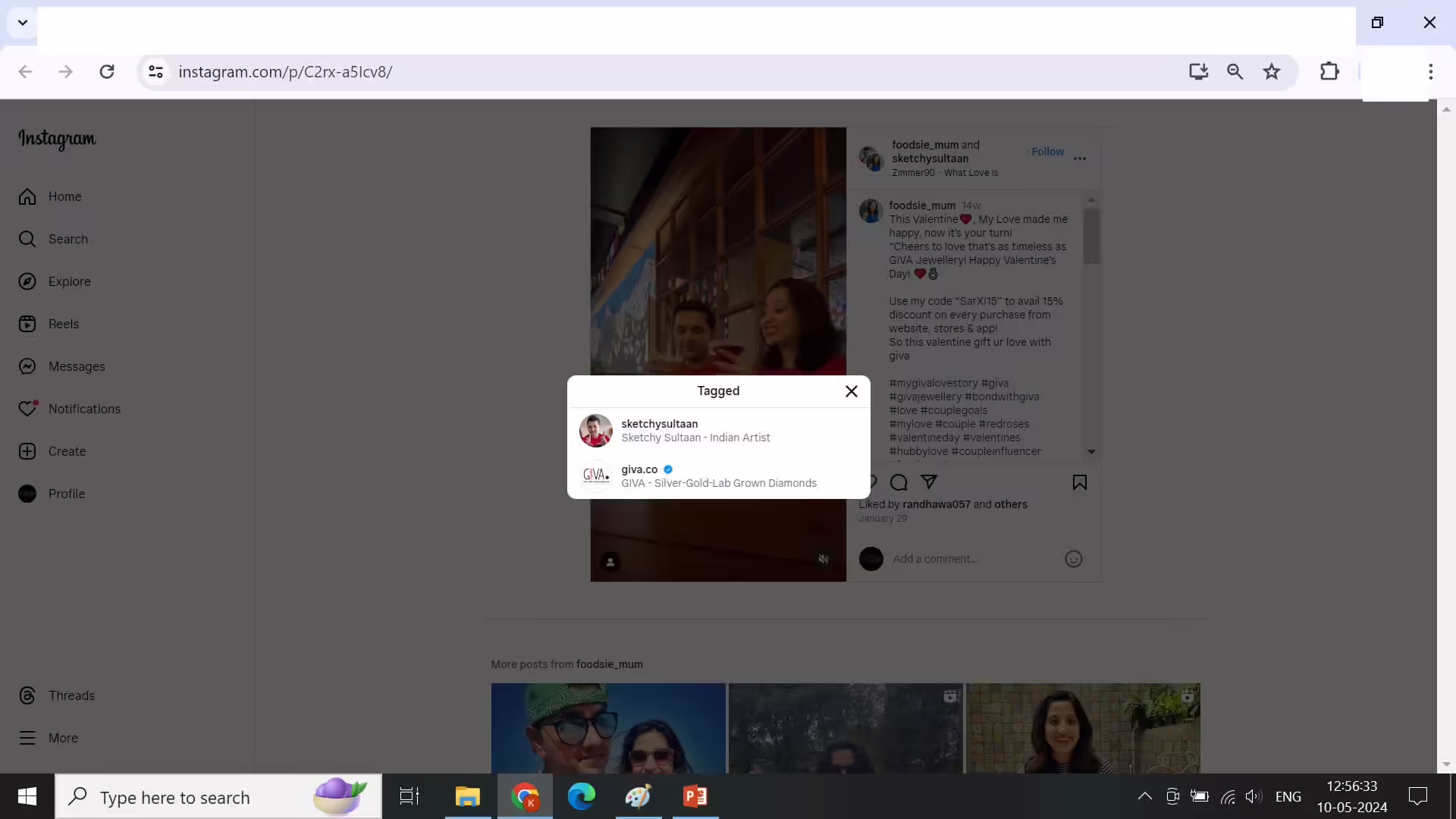The width and height of the screenshot is (1456, 819).
Task: Click GIVA logo avatar in Tagged list
Action: click(595, 476)
